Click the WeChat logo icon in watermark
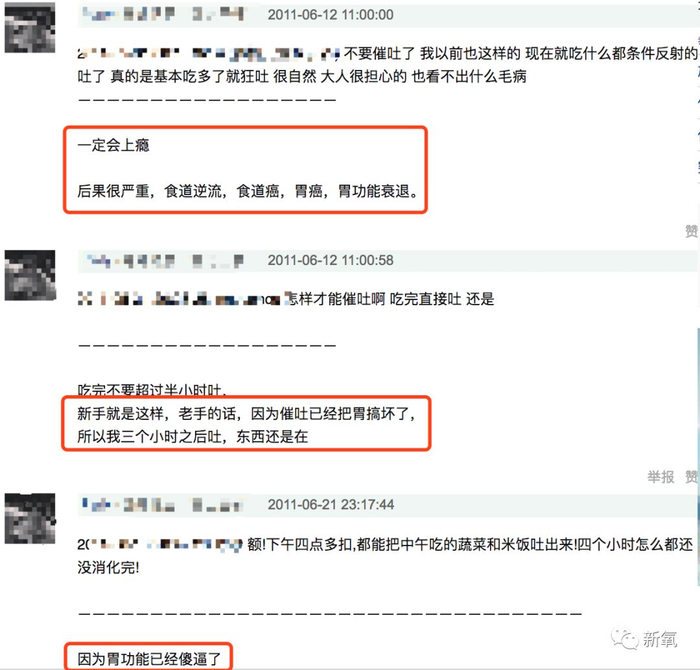 coord(625,639)
